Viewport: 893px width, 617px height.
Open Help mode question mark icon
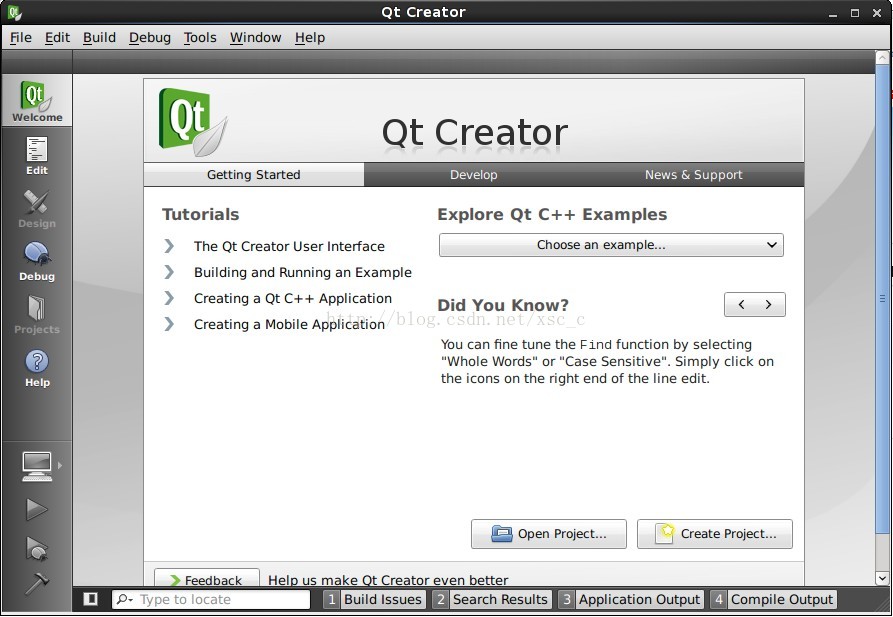click(36, 368)
